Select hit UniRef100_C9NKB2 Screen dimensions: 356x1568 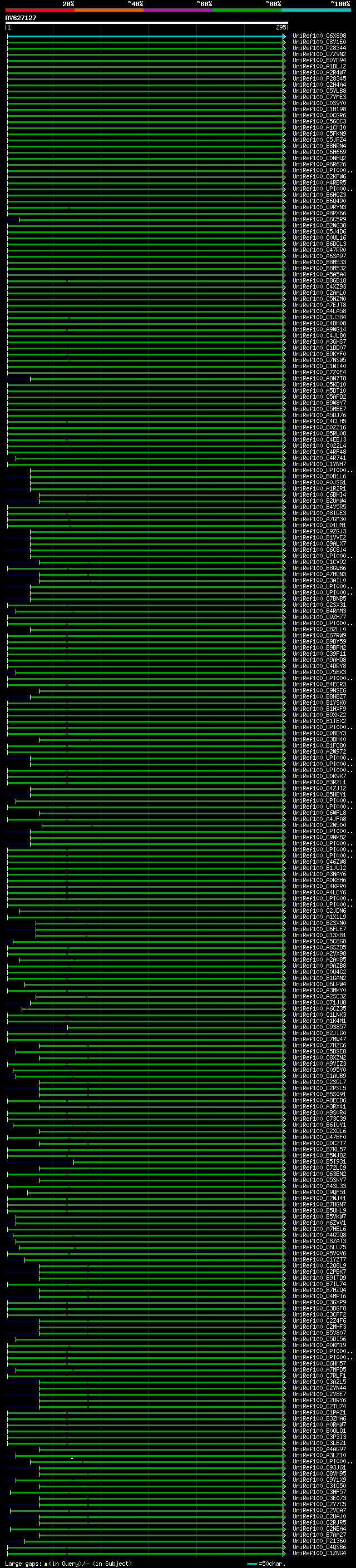click(319, 837)
